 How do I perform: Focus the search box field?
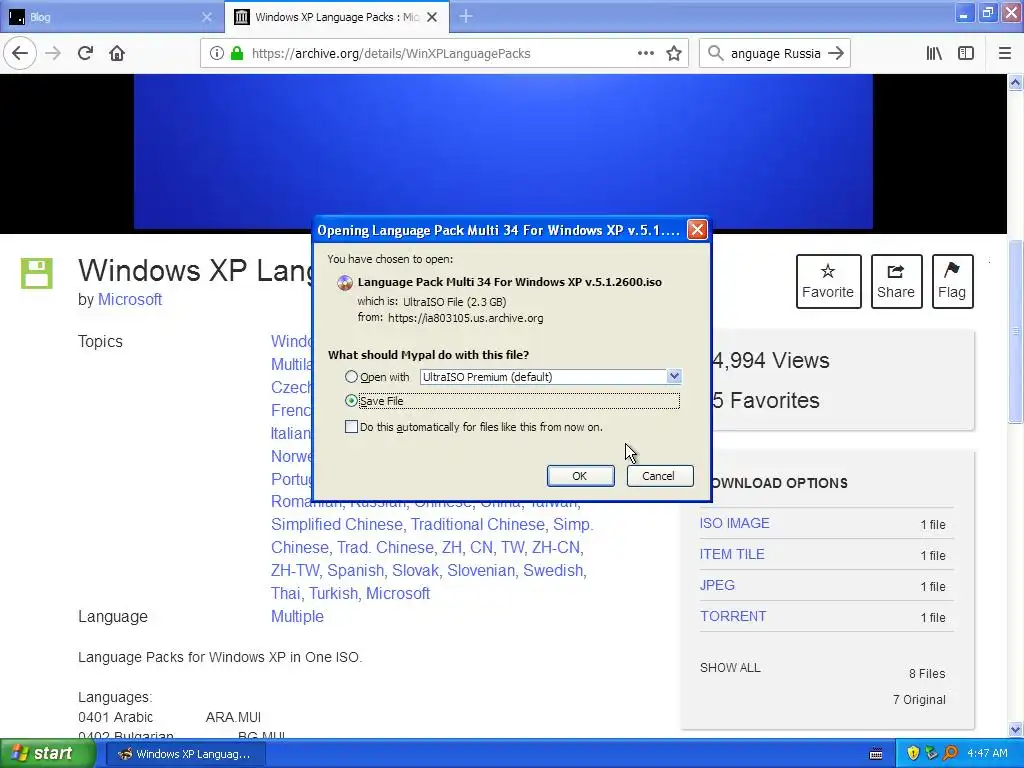point(775,54)
